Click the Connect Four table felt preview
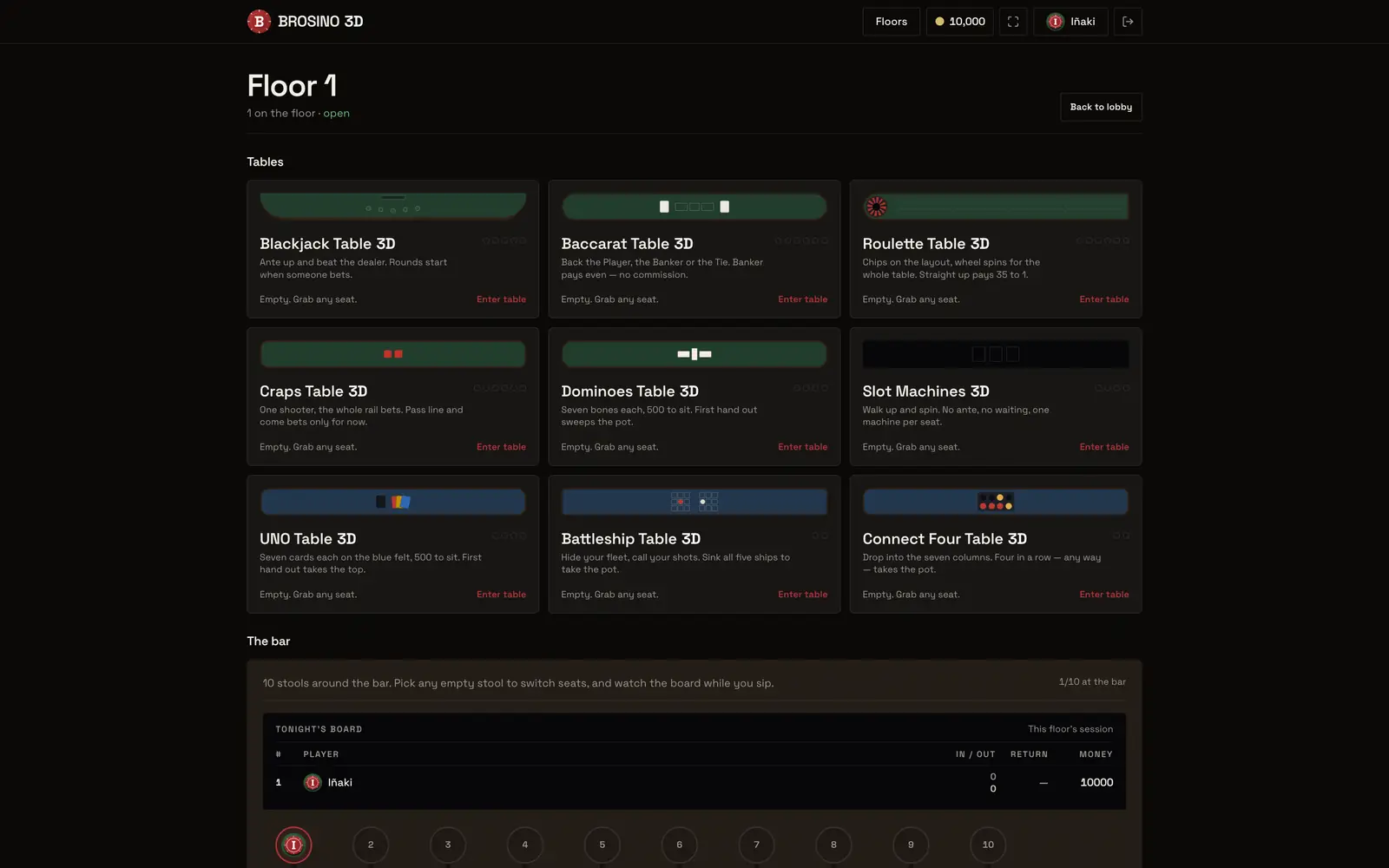1389x868 pixels. (x=996, y=502)
